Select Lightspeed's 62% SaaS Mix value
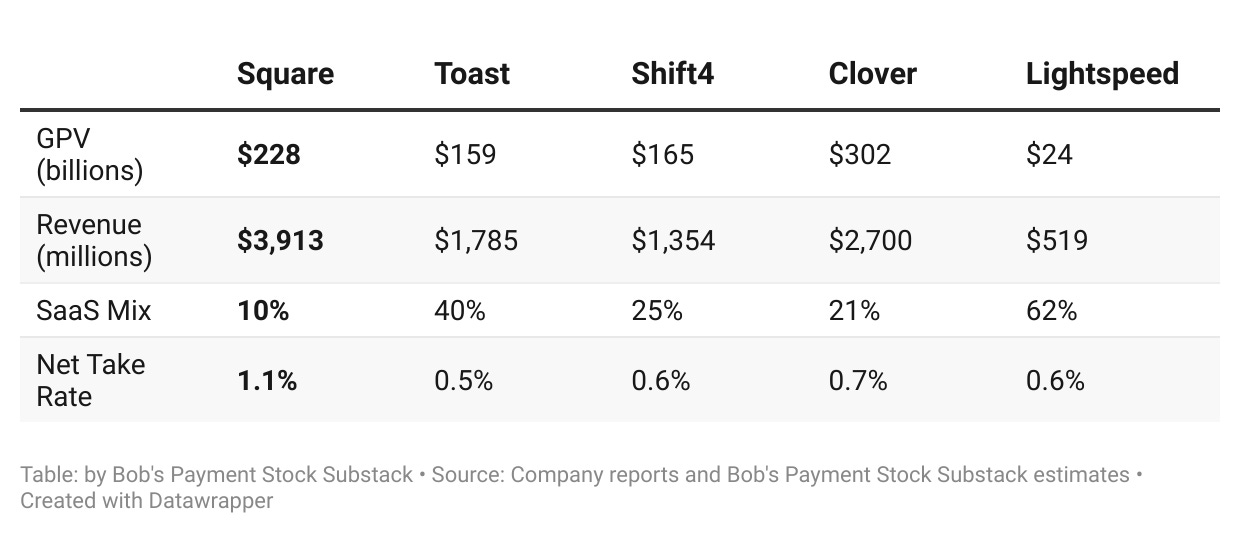Image resolution: width=1240 pixels, height=534 pixels. [x=1052, y=311]
